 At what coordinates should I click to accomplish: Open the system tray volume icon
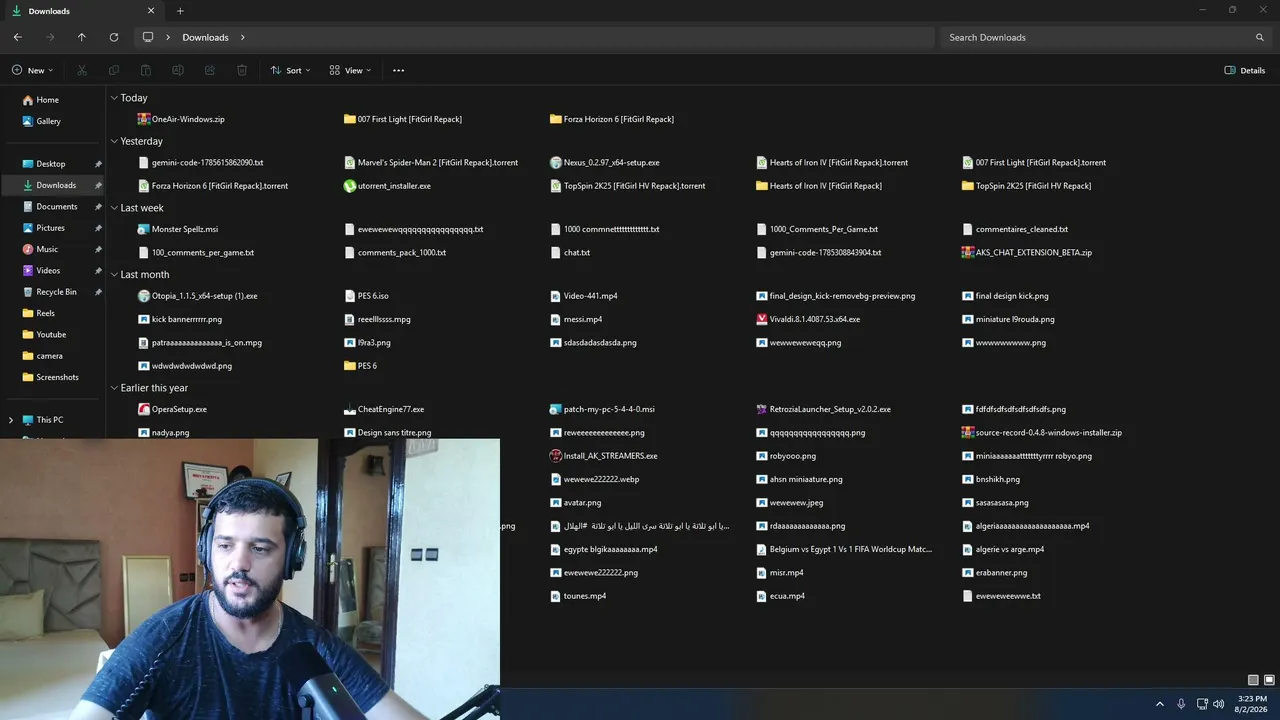pyautogui.click(x=1218, y=704)
